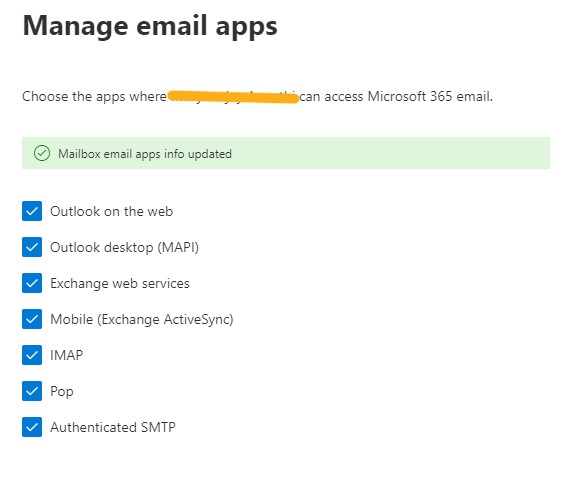Click the 'Outlook desktop (MAPI)' label
Screen dimensions: 564x485
point(124,248)
